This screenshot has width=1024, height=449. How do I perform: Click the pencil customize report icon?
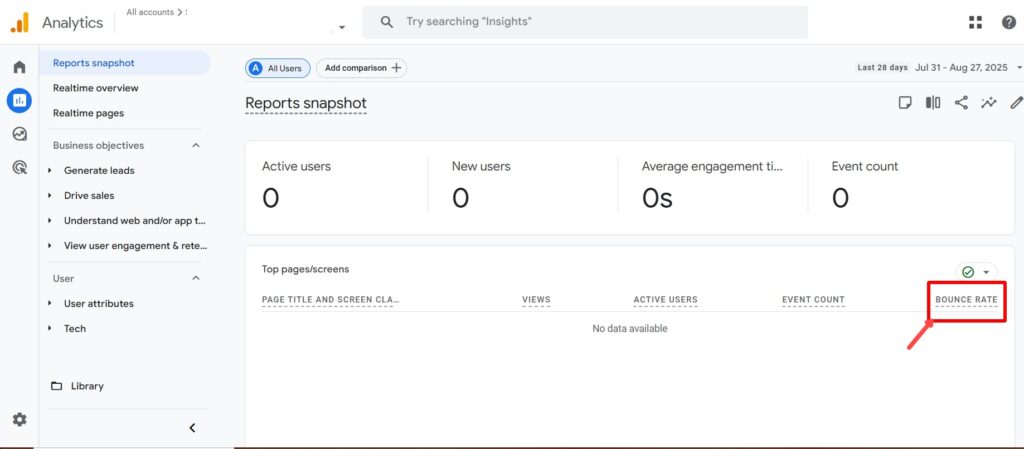[1016, 102]
